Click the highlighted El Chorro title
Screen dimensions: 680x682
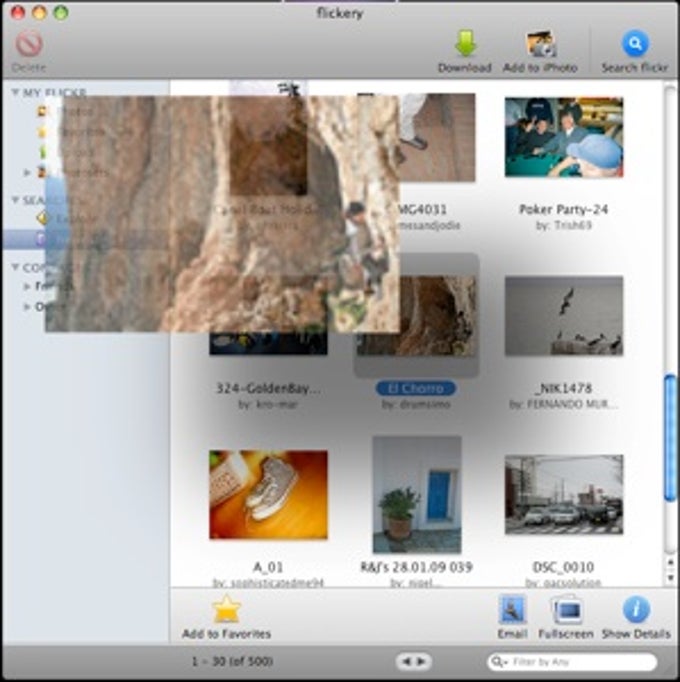click(x=416, y=388)
